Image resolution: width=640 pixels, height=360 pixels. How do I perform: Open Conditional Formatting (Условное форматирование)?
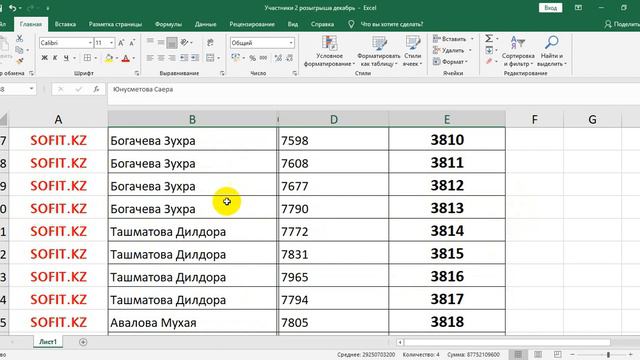329,51
